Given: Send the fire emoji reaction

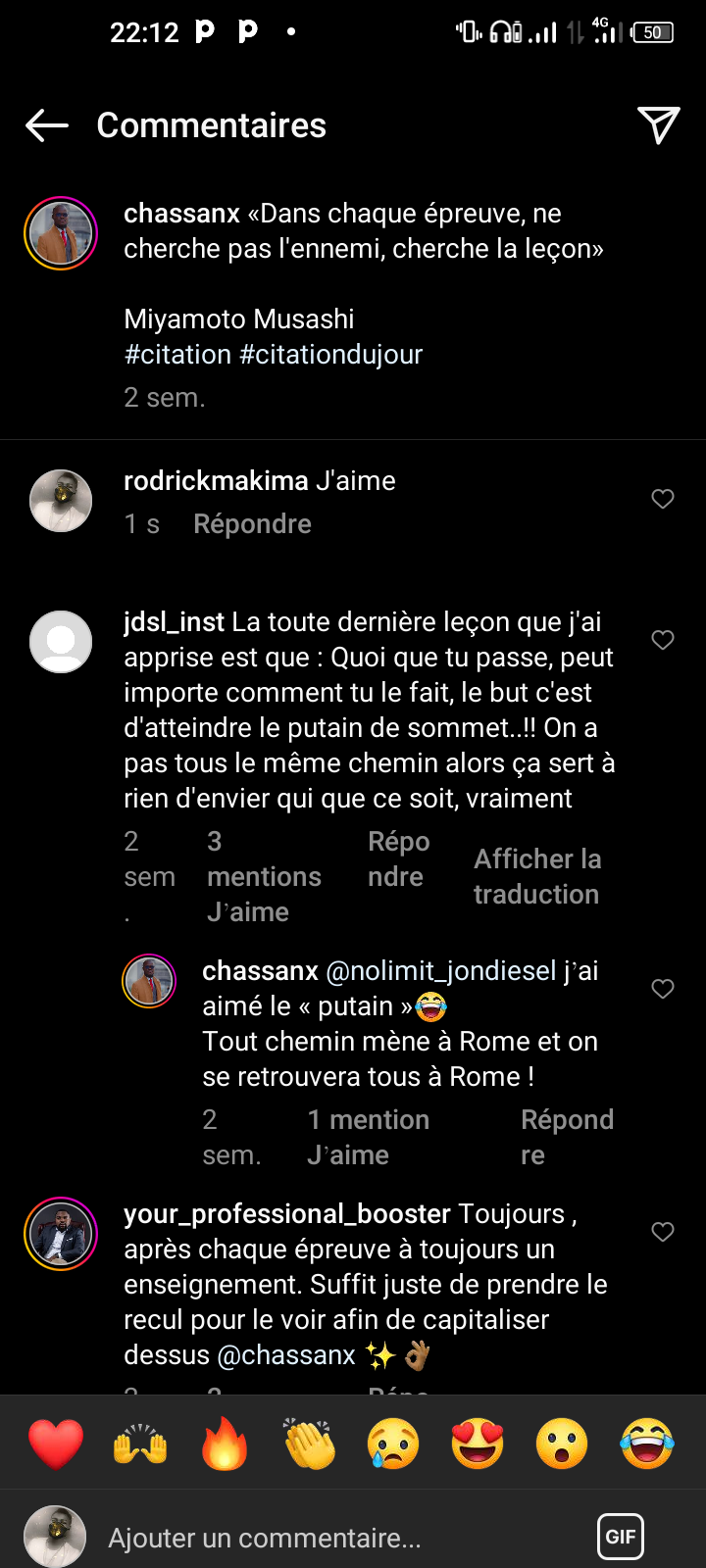Looking at the screenshot, I should point(225,1443).
